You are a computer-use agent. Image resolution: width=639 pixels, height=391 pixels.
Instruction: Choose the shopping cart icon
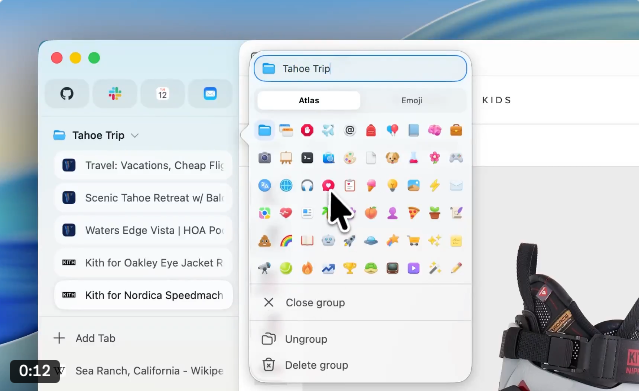click(413, 241)
